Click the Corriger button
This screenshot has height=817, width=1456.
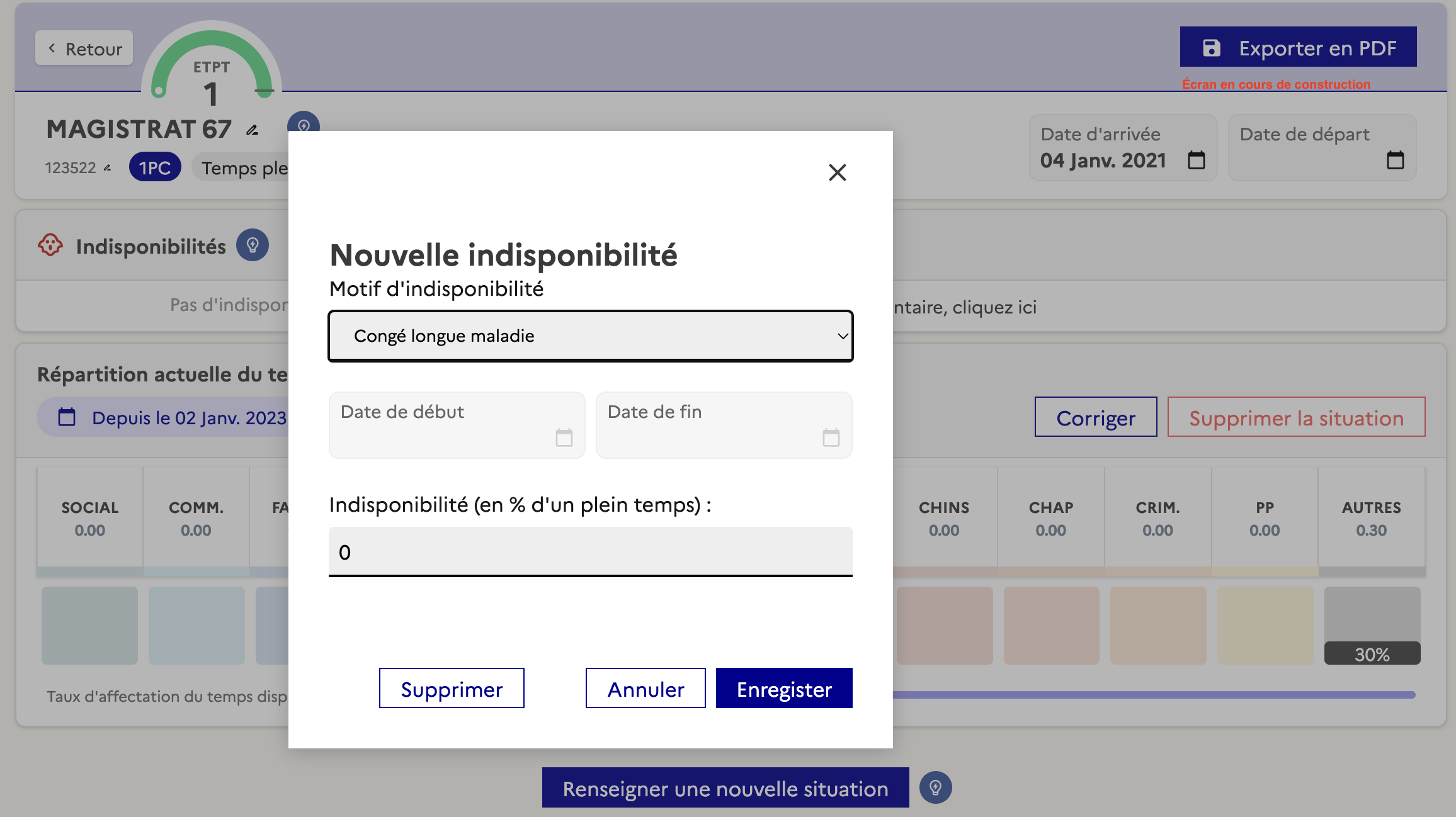1095,417
